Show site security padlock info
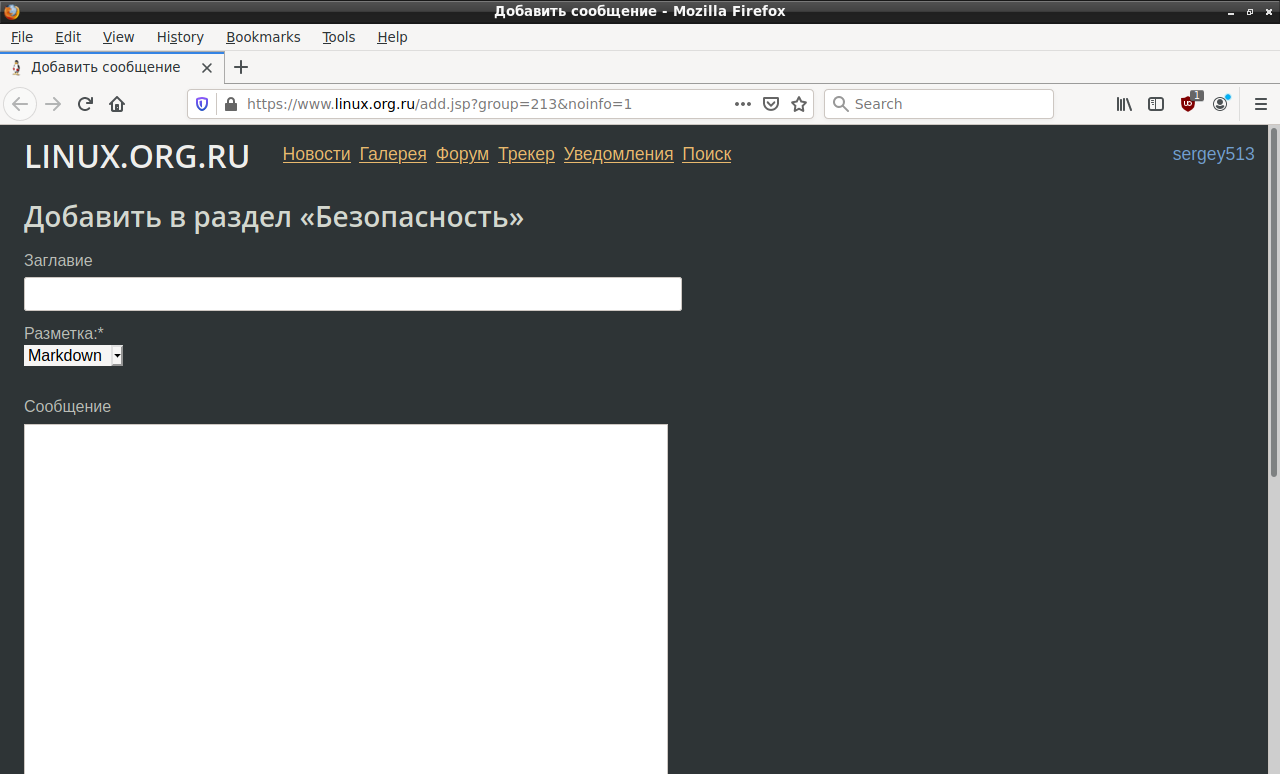Screen dimensions: 1280x774 point(231,104)
